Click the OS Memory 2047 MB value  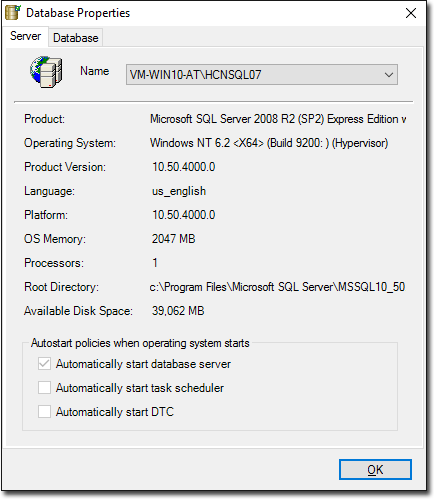point(174,239)
